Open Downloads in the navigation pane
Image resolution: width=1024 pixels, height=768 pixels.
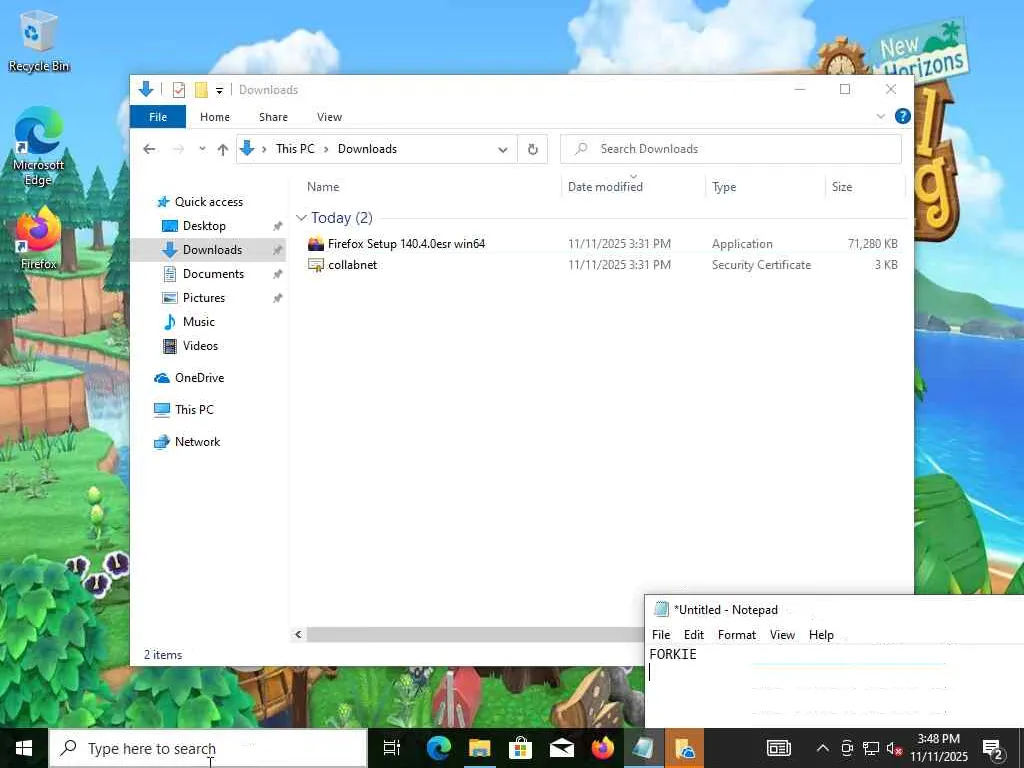(212, 249)
